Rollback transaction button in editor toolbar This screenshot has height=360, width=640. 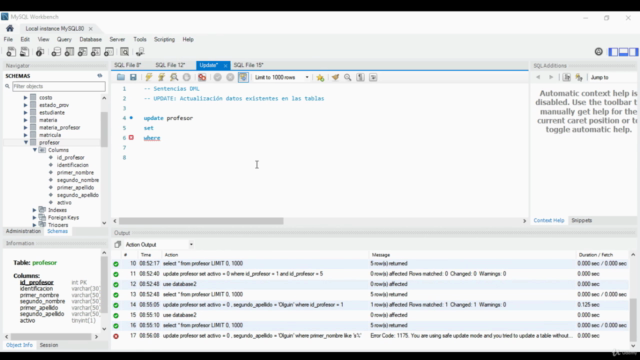click(230, 77)
